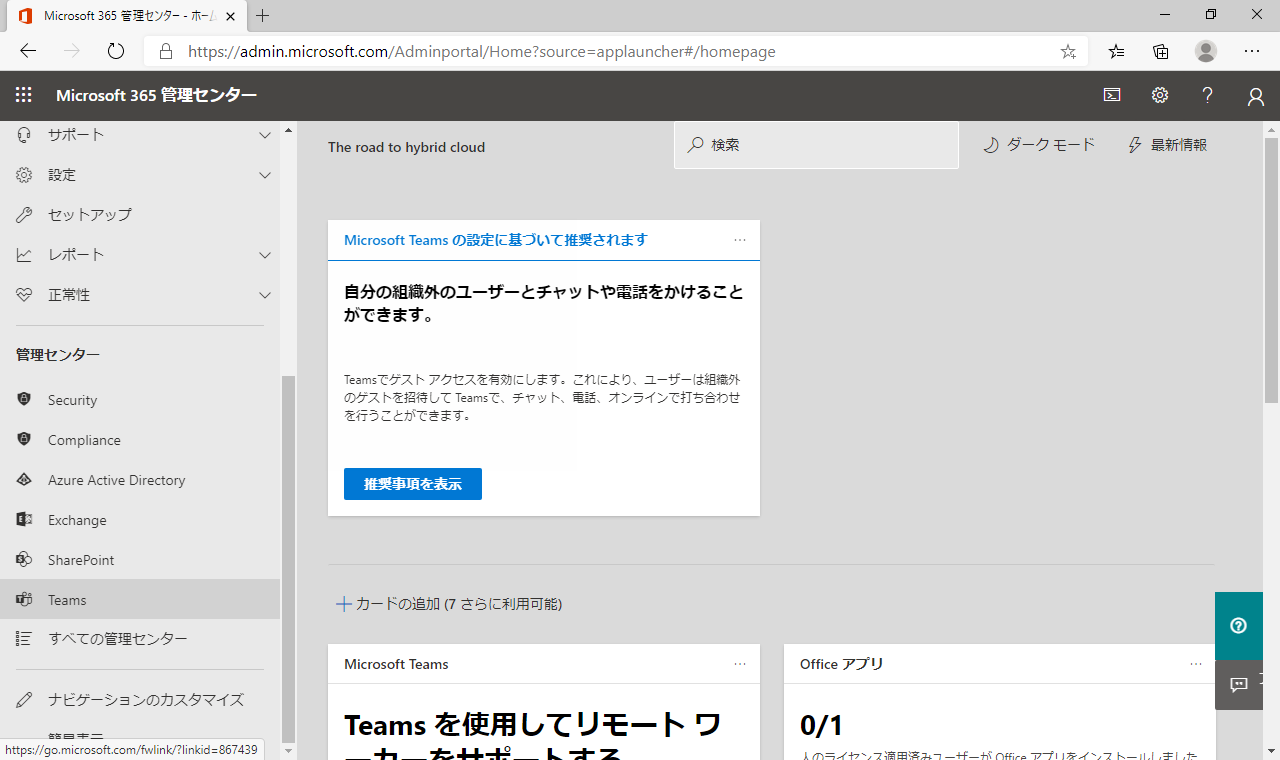Click カードの追加 link
Image resolution: width=1280 pixels, height=760 pixels.
pyautogui.click(x=449, y=604)
